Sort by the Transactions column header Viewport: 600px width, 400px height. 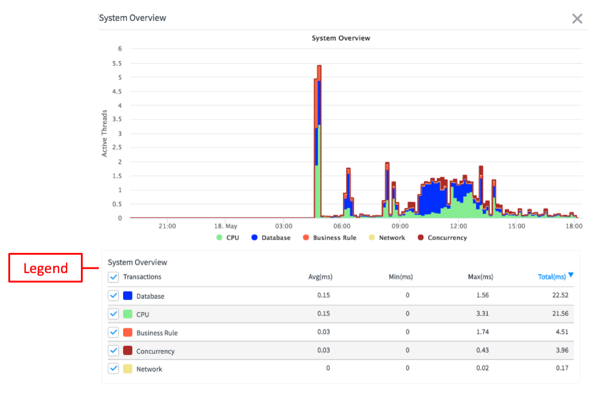tap(142, 277)
